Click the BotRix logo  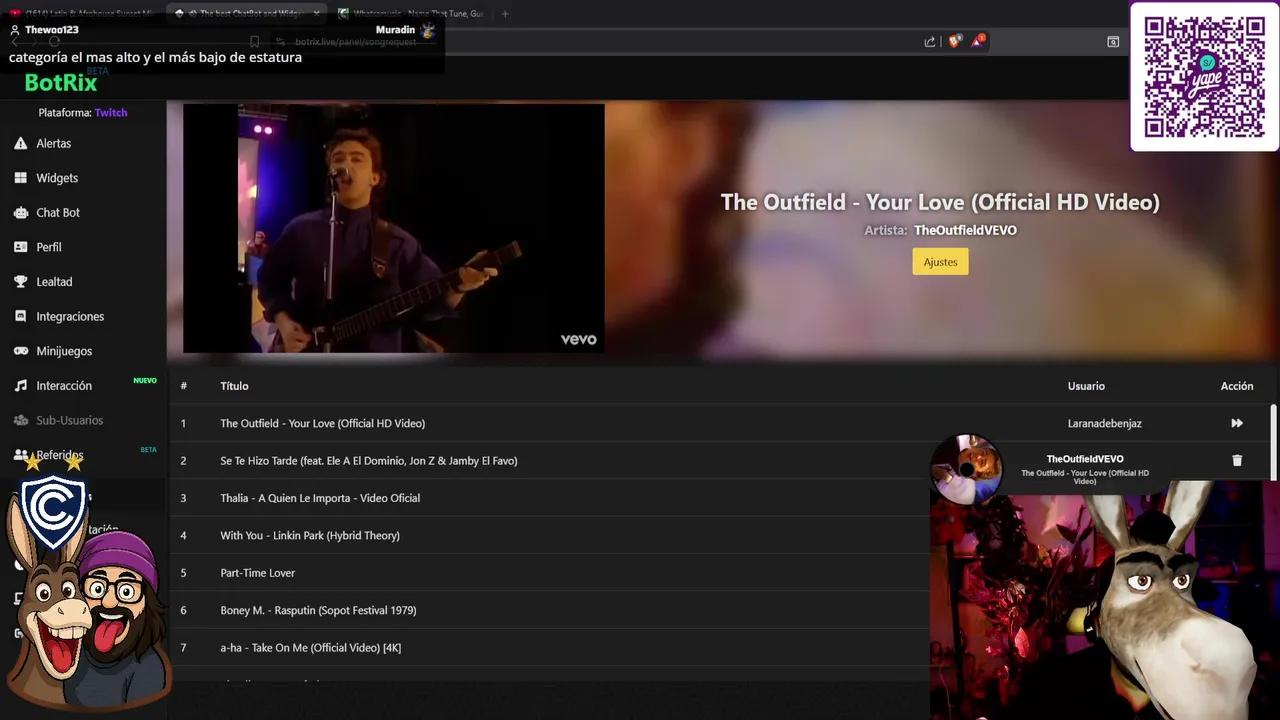61,83
